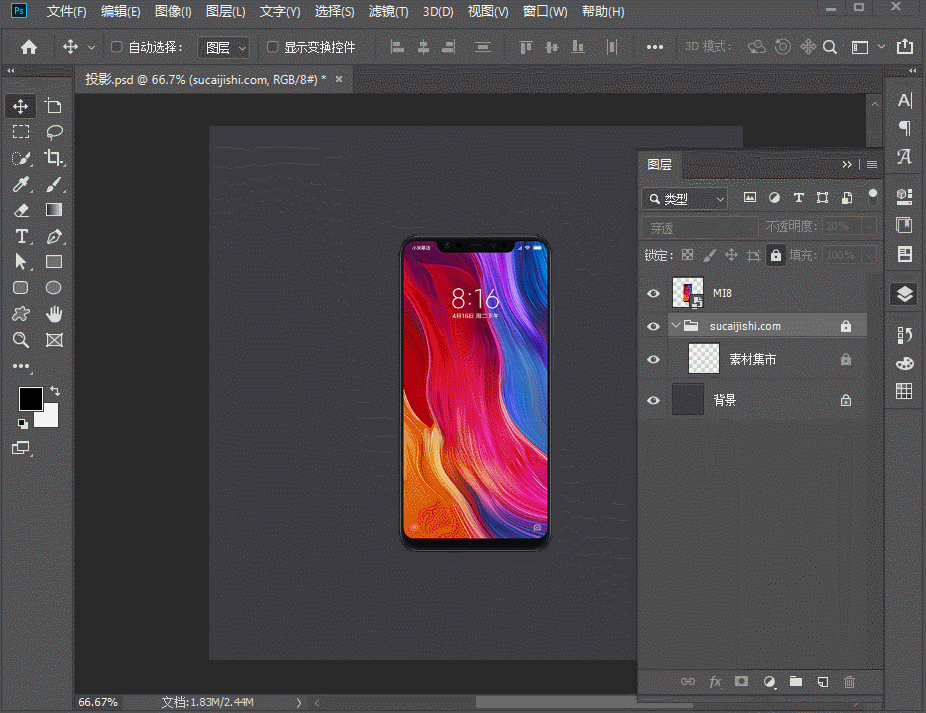The height and width of the screenshot is (713, 926).
Task: Open the 图像(I) menu
Action: tap(173, 12)
